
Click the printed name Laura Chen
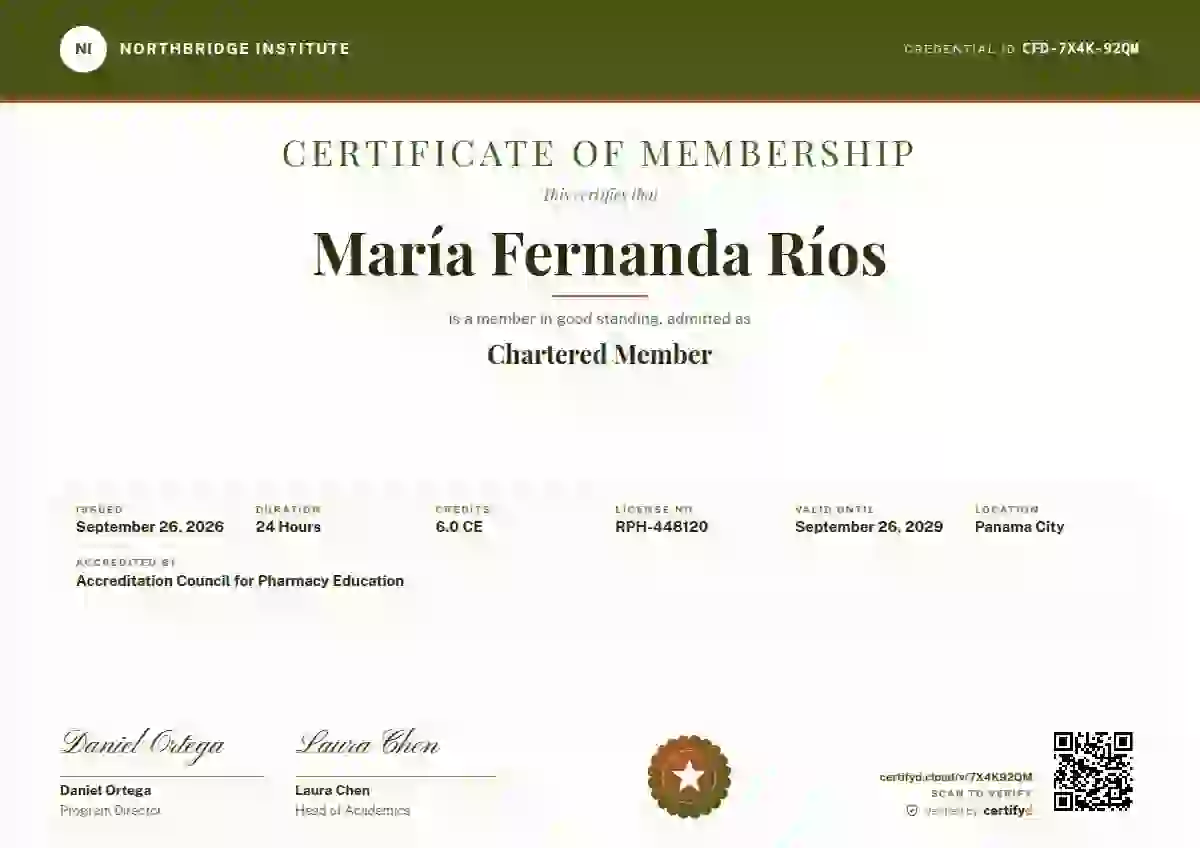(332, 790)
